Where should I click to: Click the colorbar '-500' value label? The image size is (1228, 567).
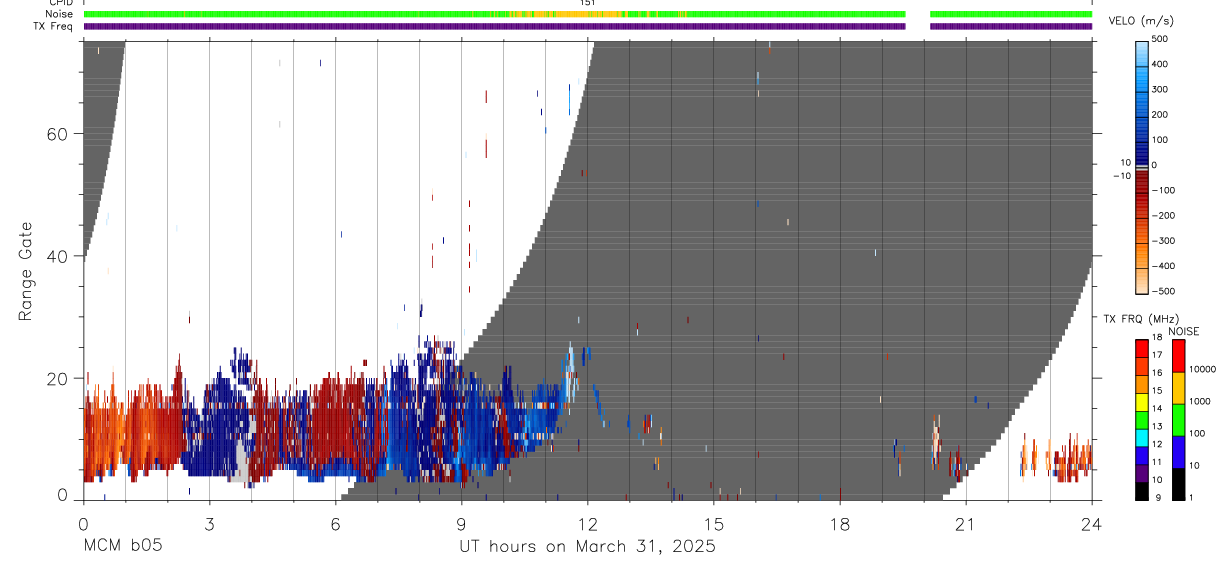click(x=1162, y=291)
